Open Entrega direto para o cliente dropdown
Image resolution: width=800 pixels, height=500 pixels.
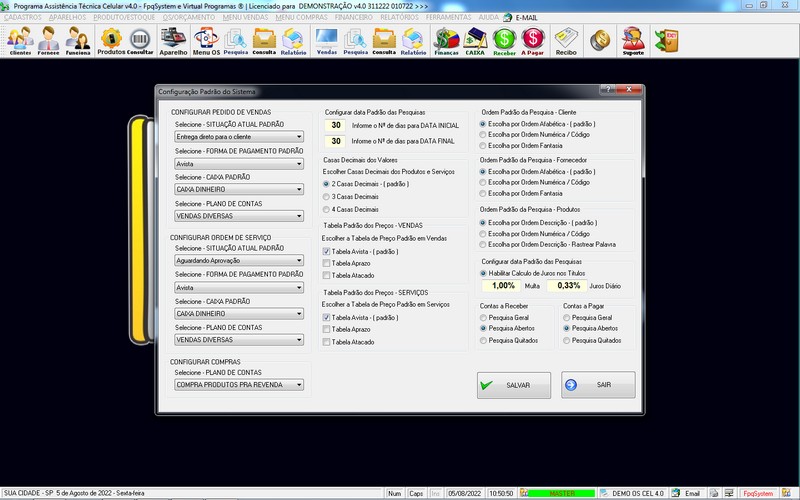coord(239,137)
